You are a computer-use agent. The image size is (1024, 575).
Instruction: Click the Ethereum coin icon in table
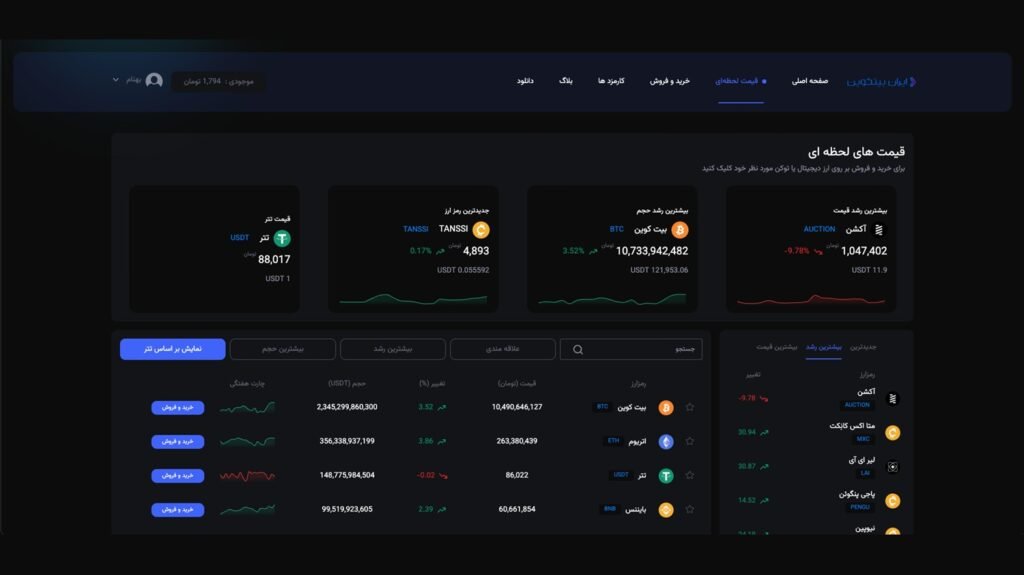point(666,442)
